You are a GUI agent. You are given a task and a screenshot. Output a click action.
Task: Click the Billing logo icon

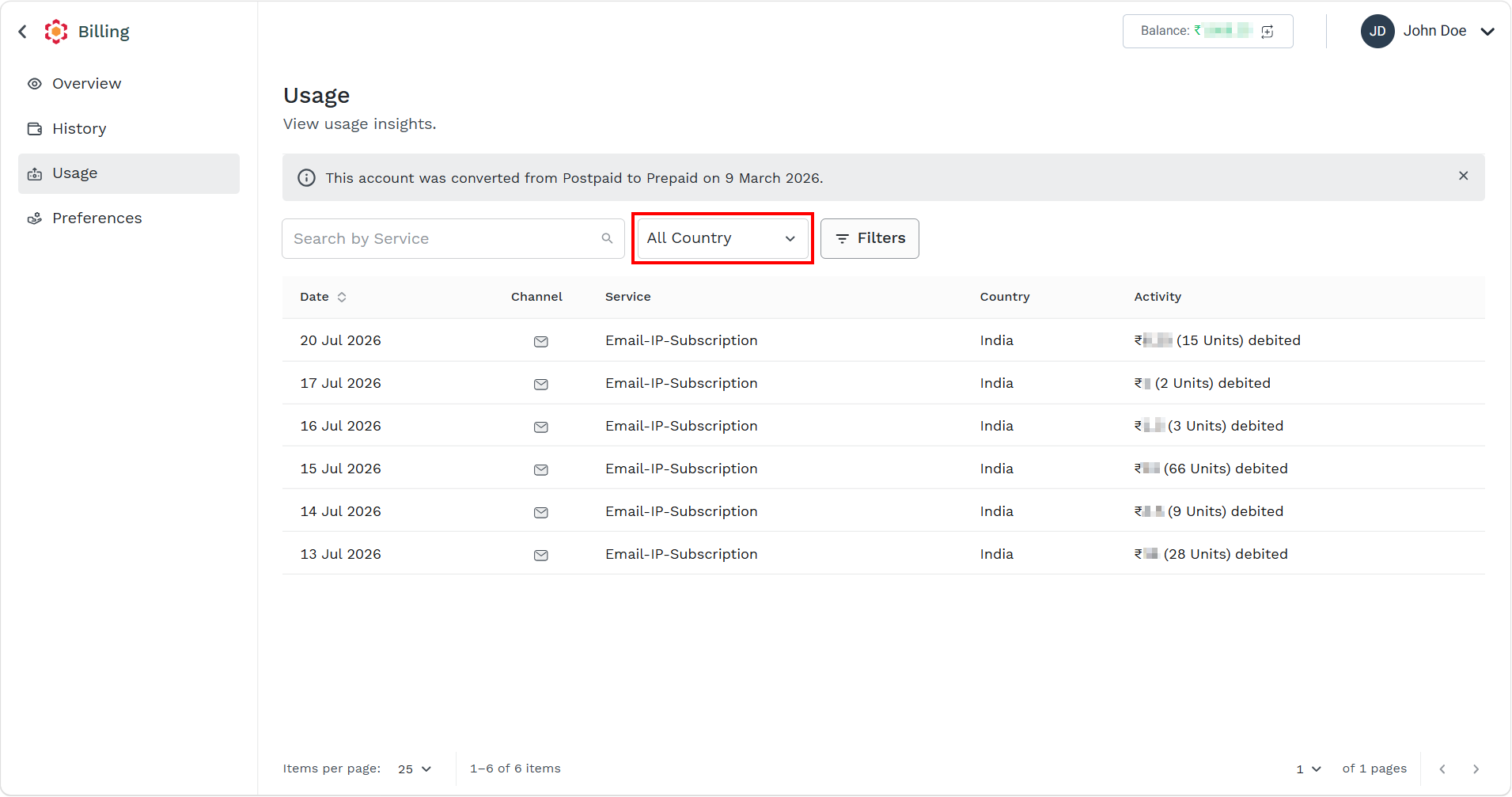(56, 32)
